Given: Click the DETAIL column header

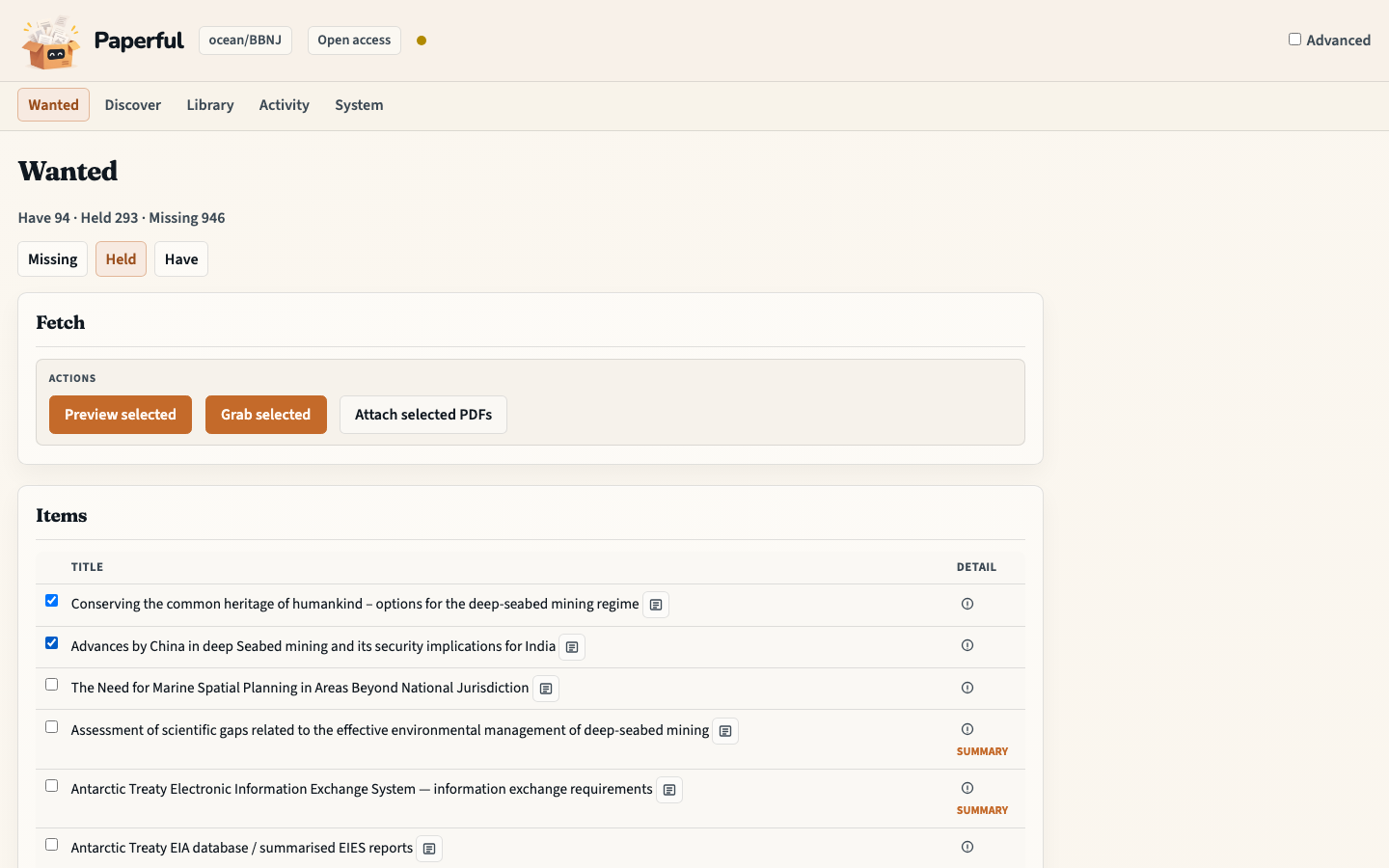Looking at the screenshot, I should point(976,567).
